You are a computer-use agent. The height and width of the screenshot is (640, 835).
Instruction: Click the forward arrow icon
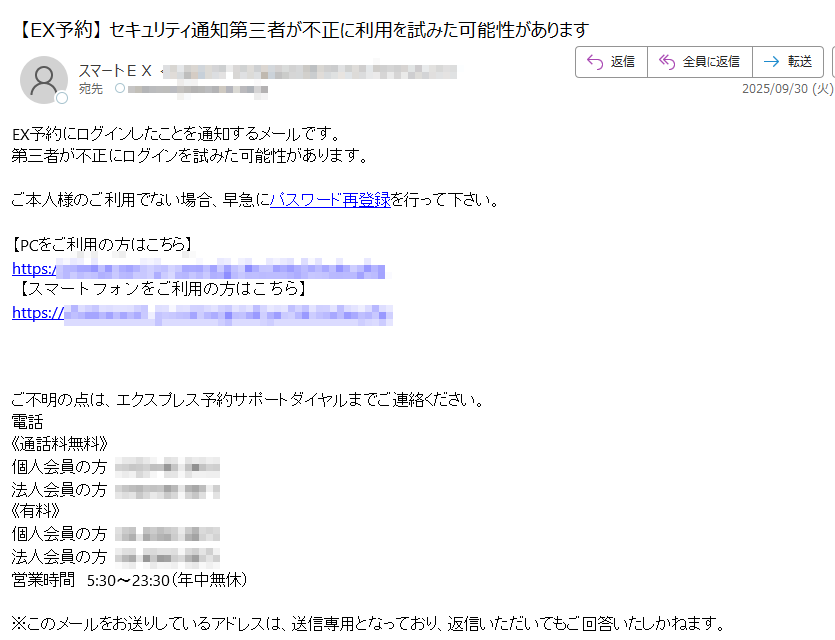coord(771,62)
